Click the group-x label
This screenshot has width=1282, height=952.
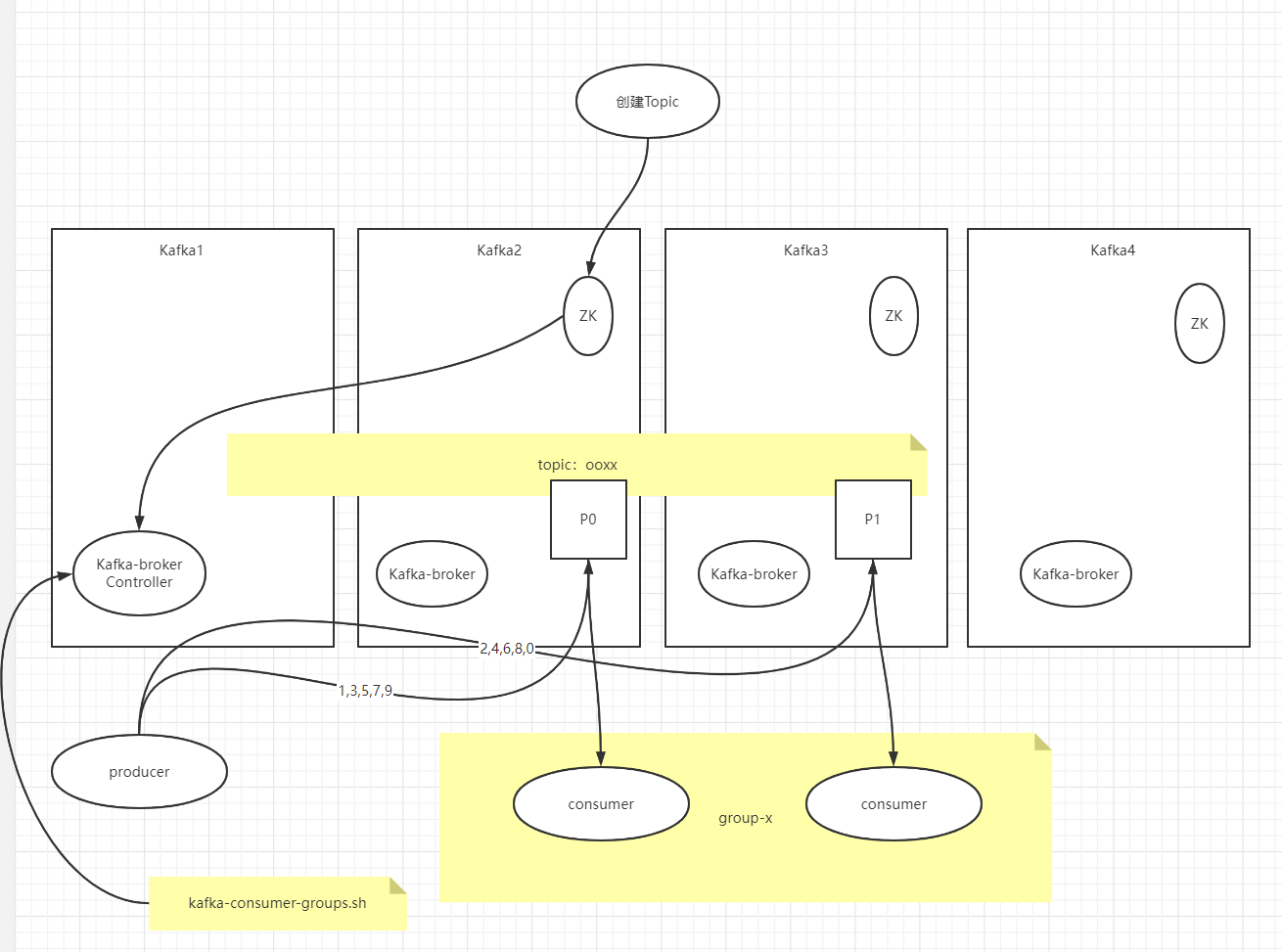[746, 818]
